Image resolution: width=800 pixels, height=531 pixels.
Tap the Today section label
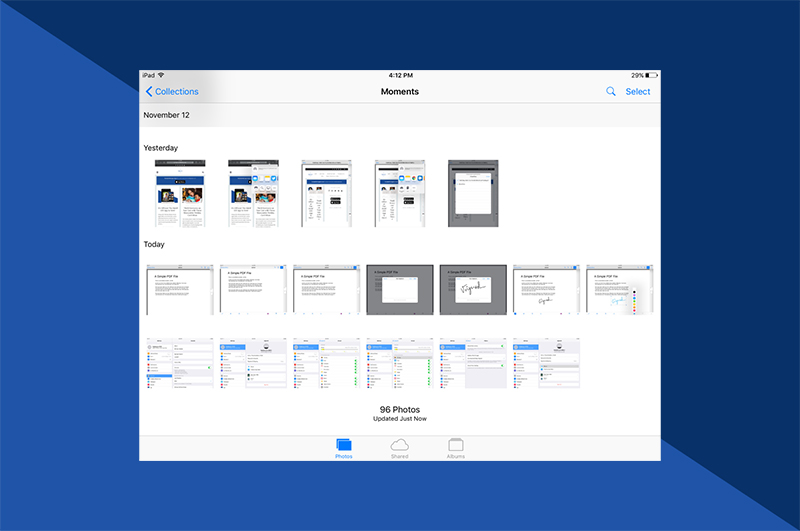(x=154, y=244)
